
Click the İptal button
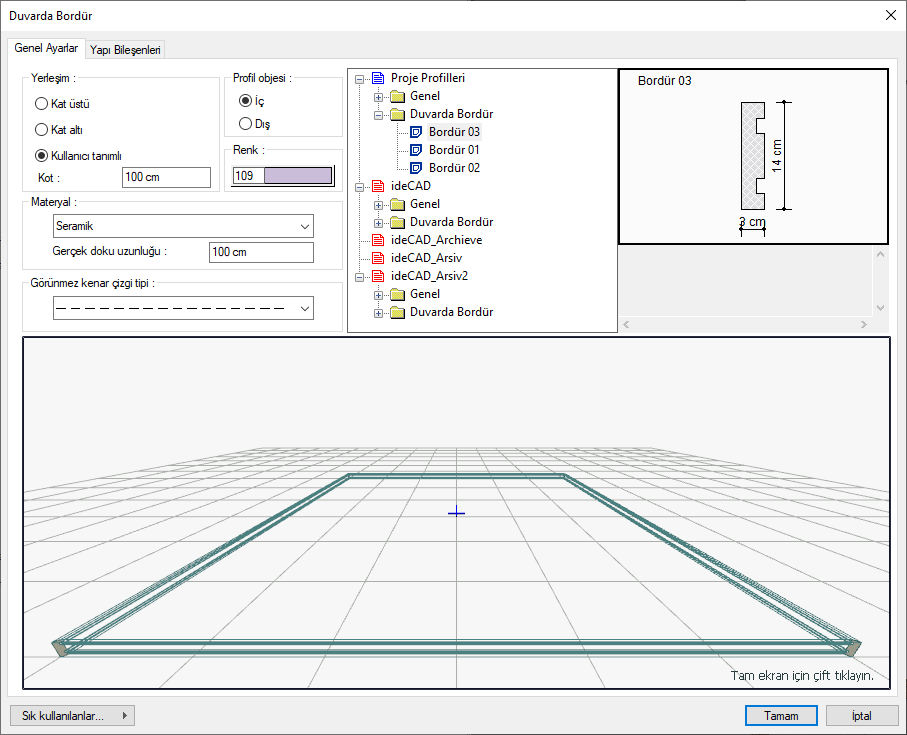point(862,716)
